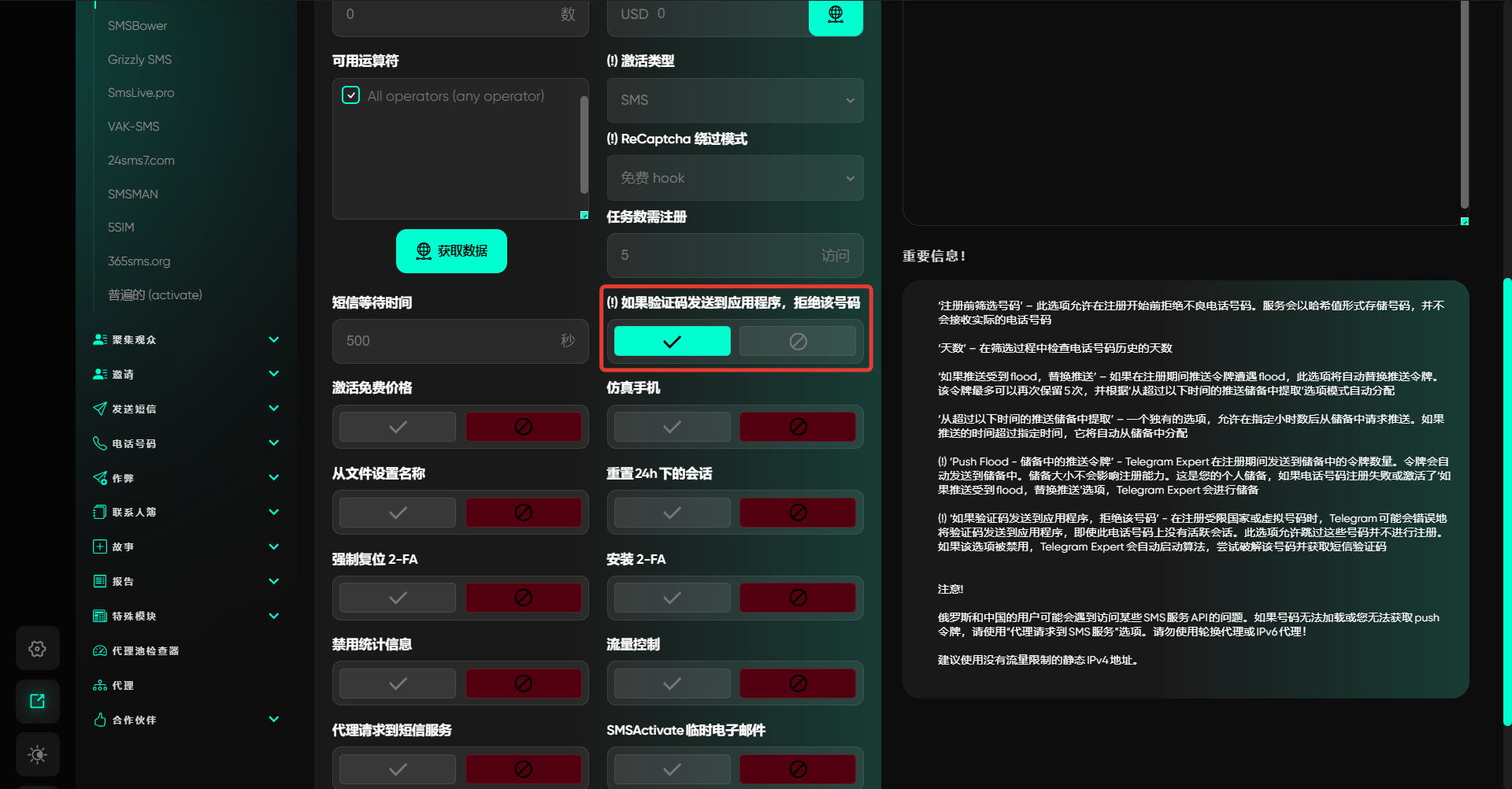
Task: Open the 激活类型 SMS dropdown
Action: pyautogui.click(x=735, y=100)
